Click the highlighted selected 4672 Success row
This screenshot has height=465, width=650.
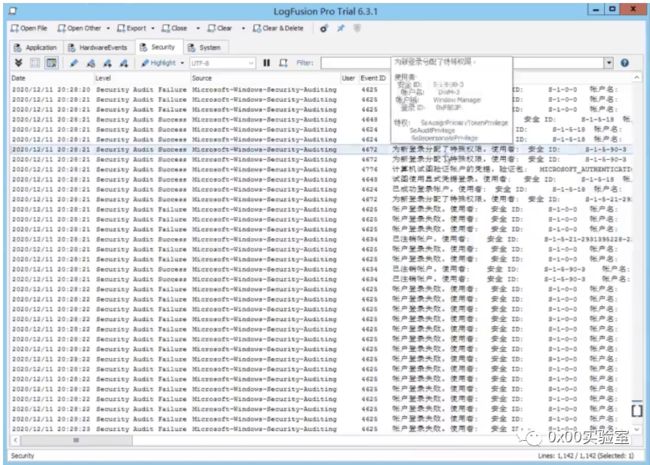point(321,150)
